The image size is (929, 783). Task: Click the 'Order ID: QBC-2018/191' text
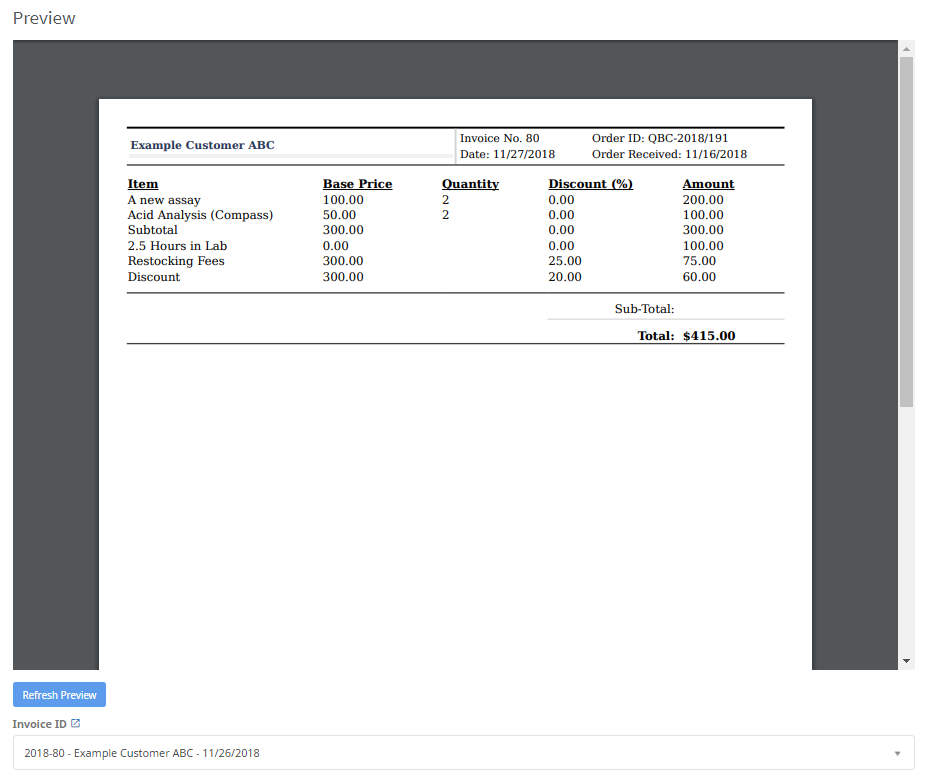pyautogui.click(x=660, y=138)
